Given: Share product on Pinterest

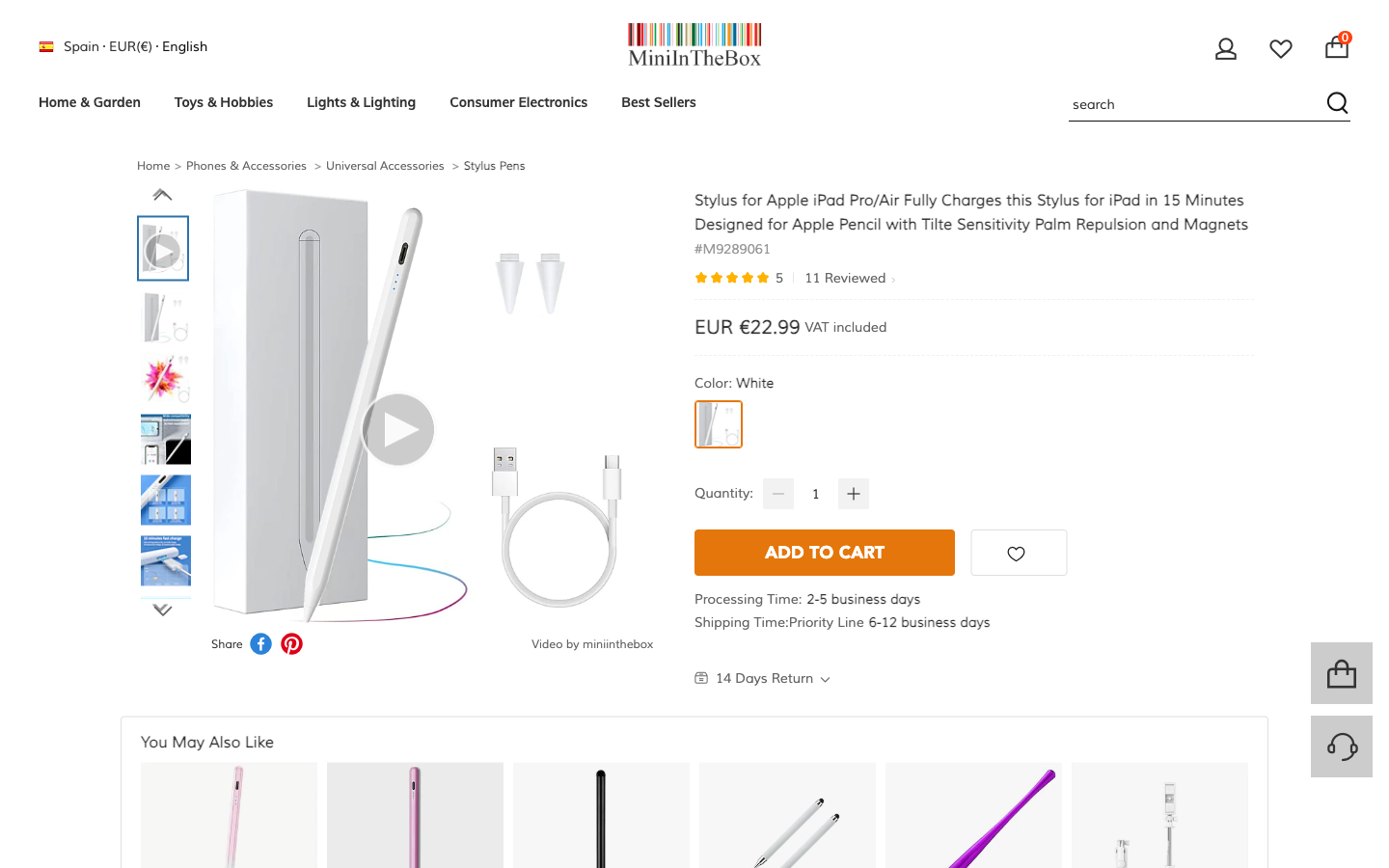Looking at the screenshot, I should (x=291, y=644).
